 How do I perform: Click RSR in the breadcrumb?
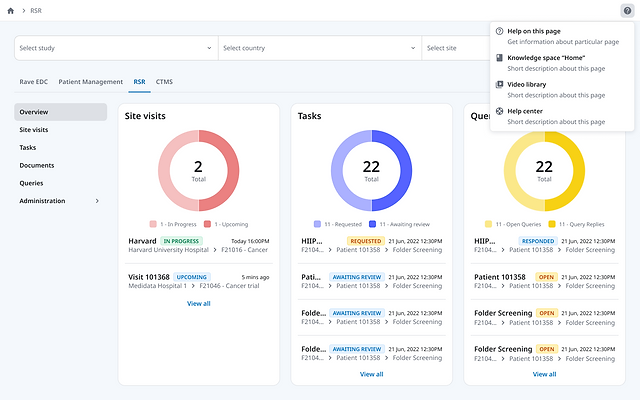click(x=36, y=11)
